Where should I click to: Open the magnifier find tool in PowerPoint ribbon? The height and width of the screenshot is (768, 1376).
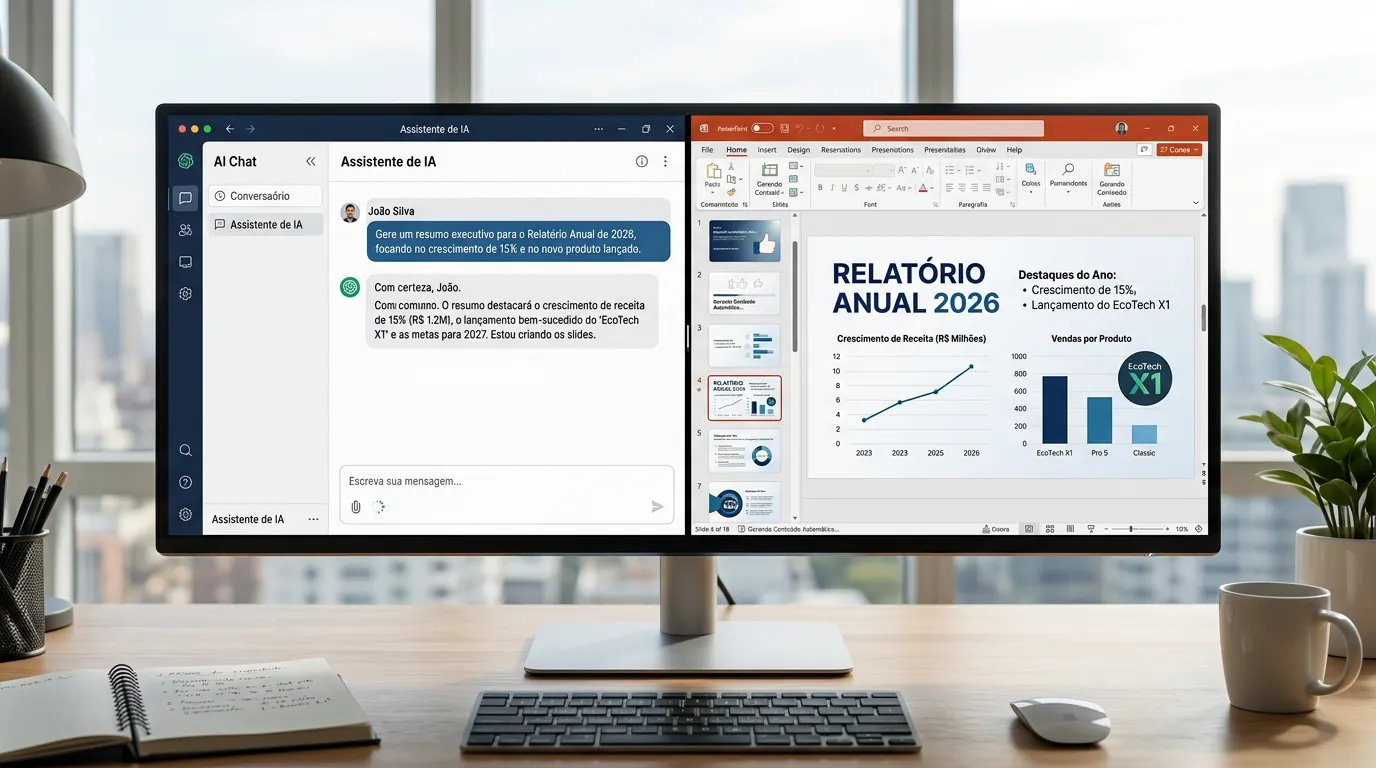pos(1068,170)
